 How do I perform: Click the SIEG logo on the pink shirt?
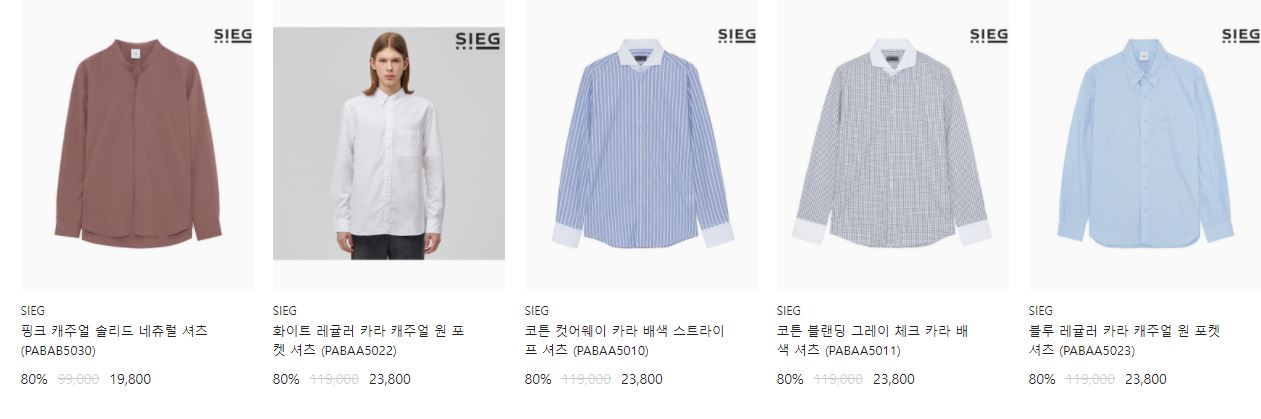[x=233, y=37]
